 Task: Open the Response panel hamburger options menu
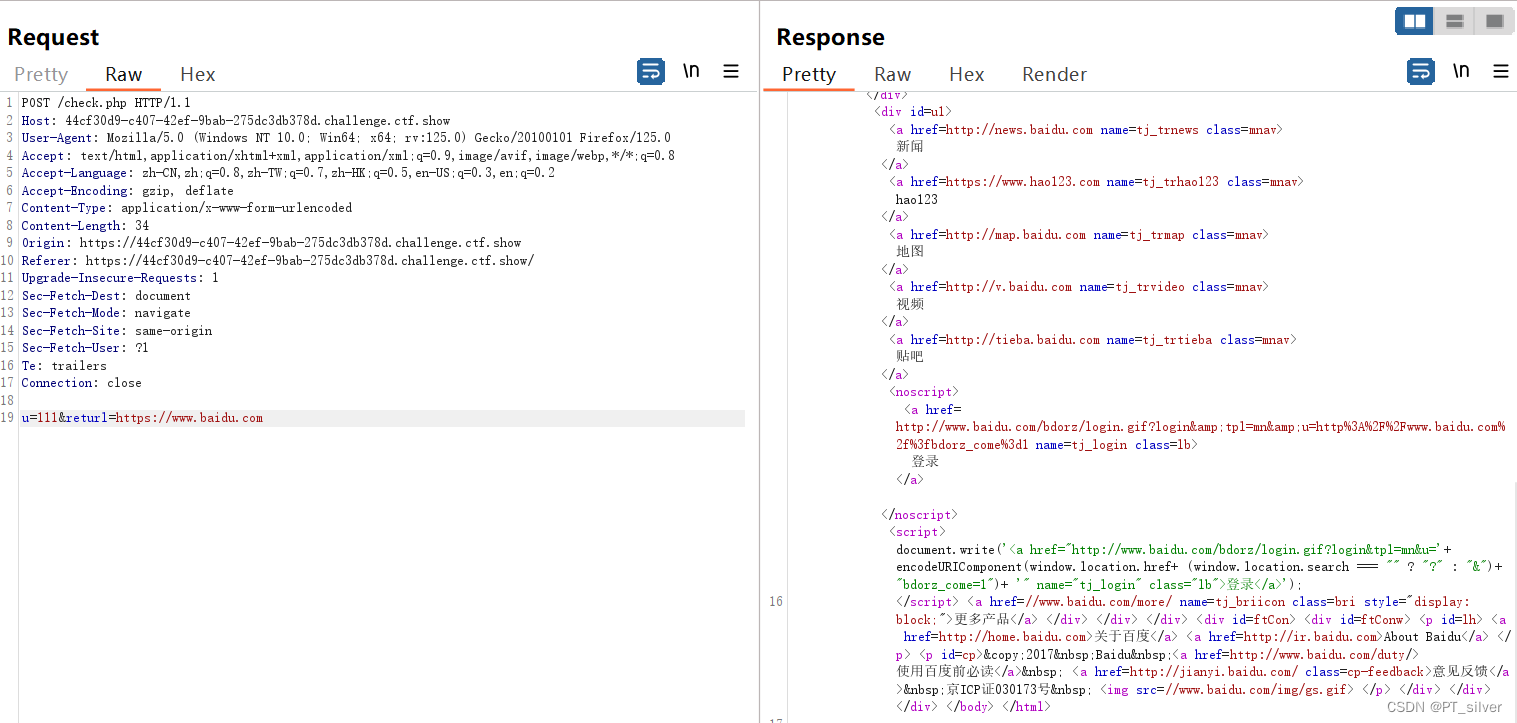pos(1501,71)
